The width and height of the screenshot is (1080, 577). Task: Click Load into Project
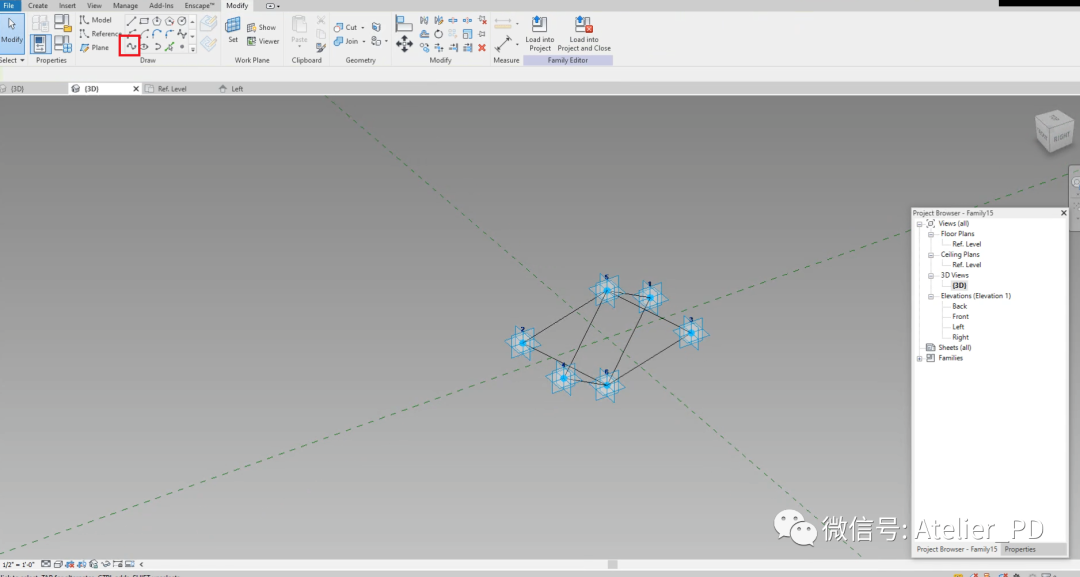coord(539,34)
